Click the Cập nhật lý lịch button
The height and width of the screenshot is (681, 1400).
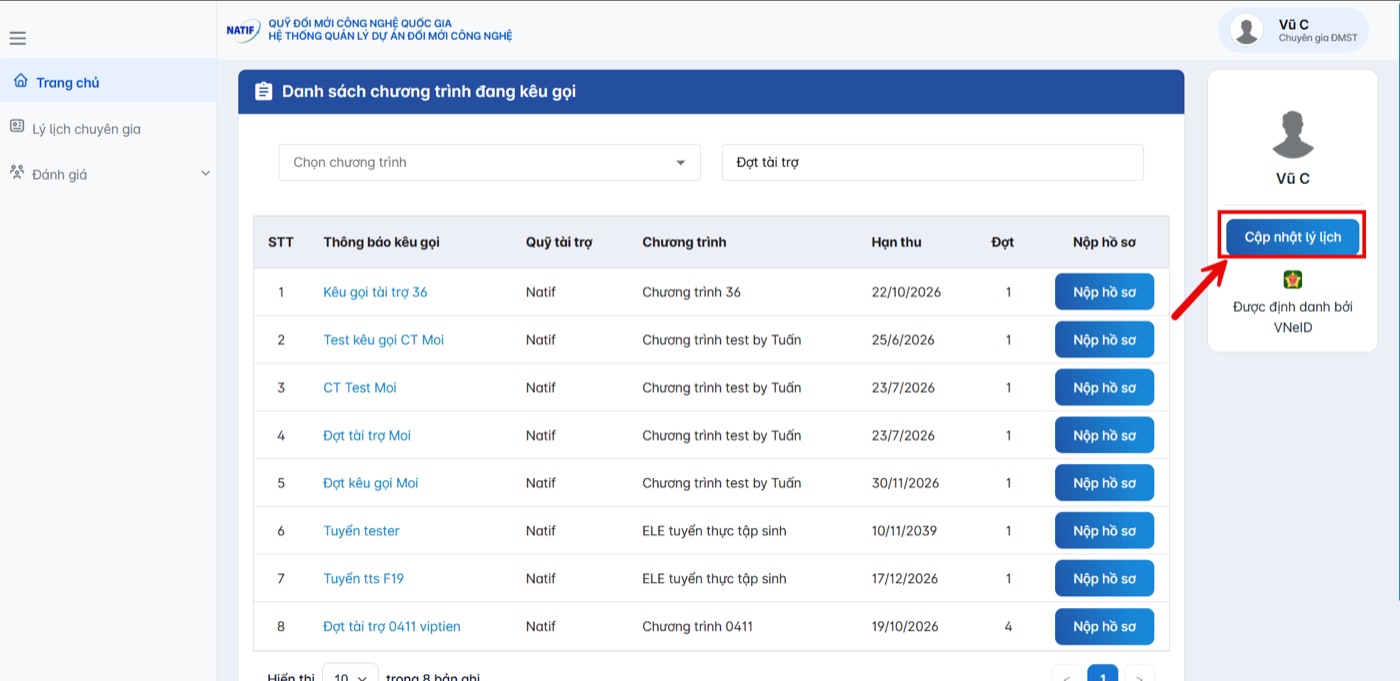[1293, 238]
